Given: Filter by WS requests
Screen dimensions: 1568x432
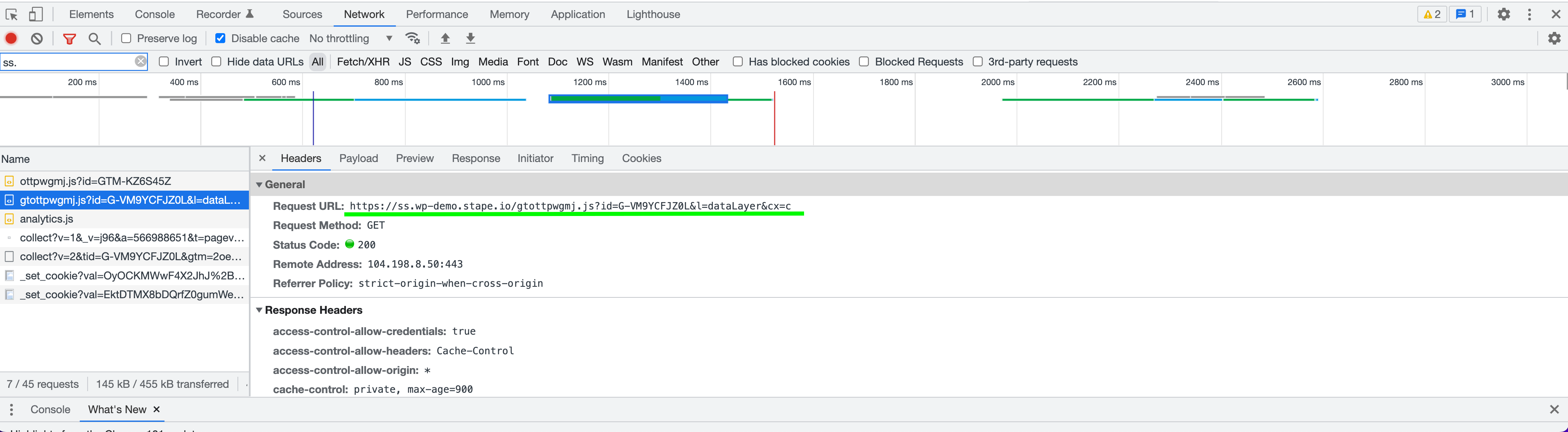Looking at the screenshot, I should [584, 61].
